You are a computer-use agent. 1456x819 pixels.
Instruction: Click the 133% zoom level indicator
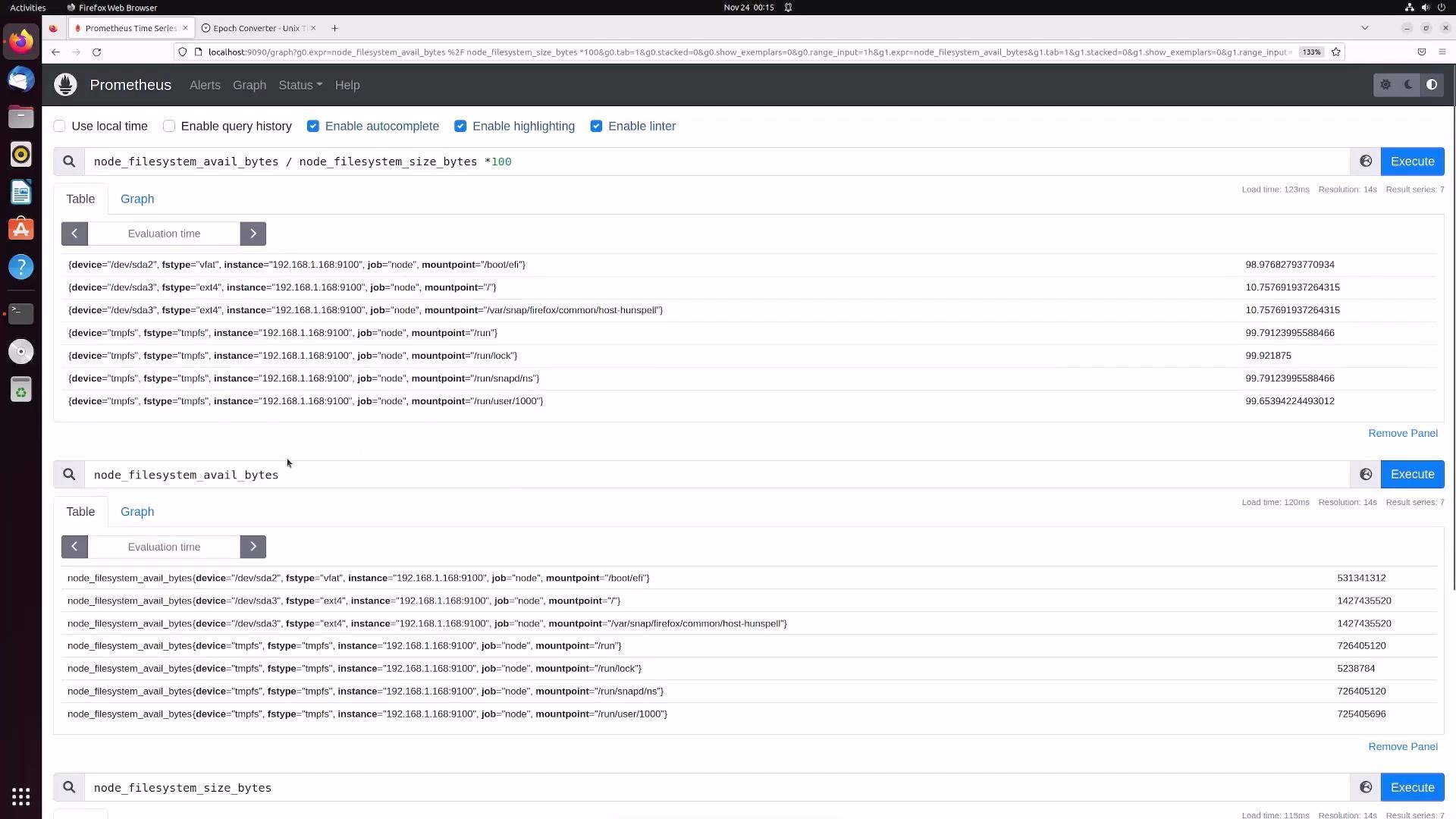[1310, 52]
